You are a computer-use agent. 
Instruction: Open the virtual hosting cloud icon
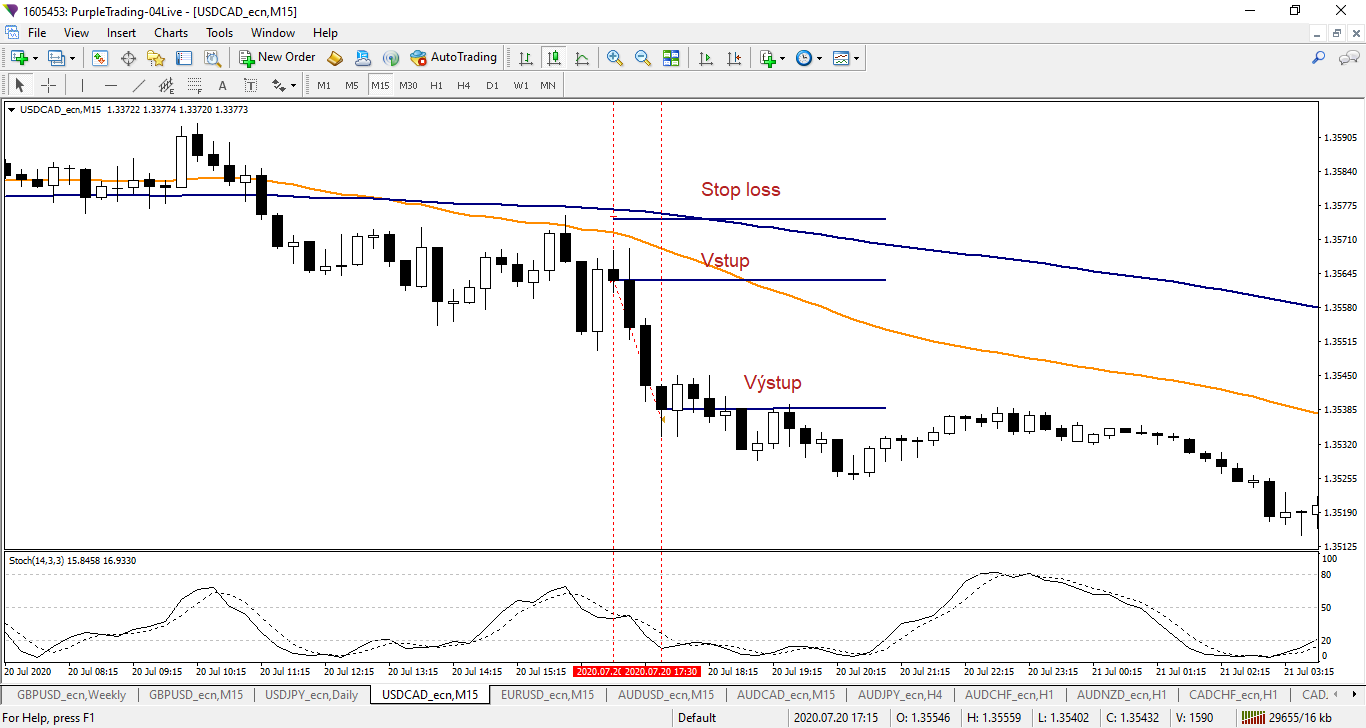click(363, 58)
